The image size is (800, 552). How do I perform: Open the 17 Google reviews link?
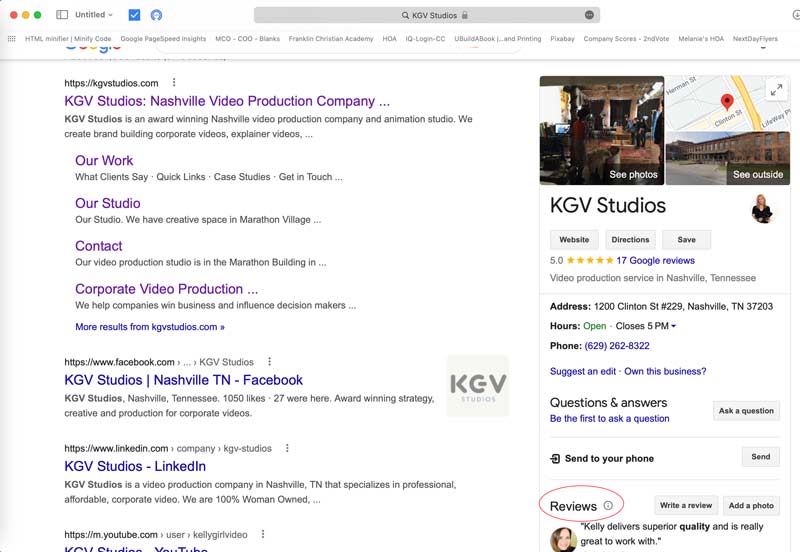[655, 260]
